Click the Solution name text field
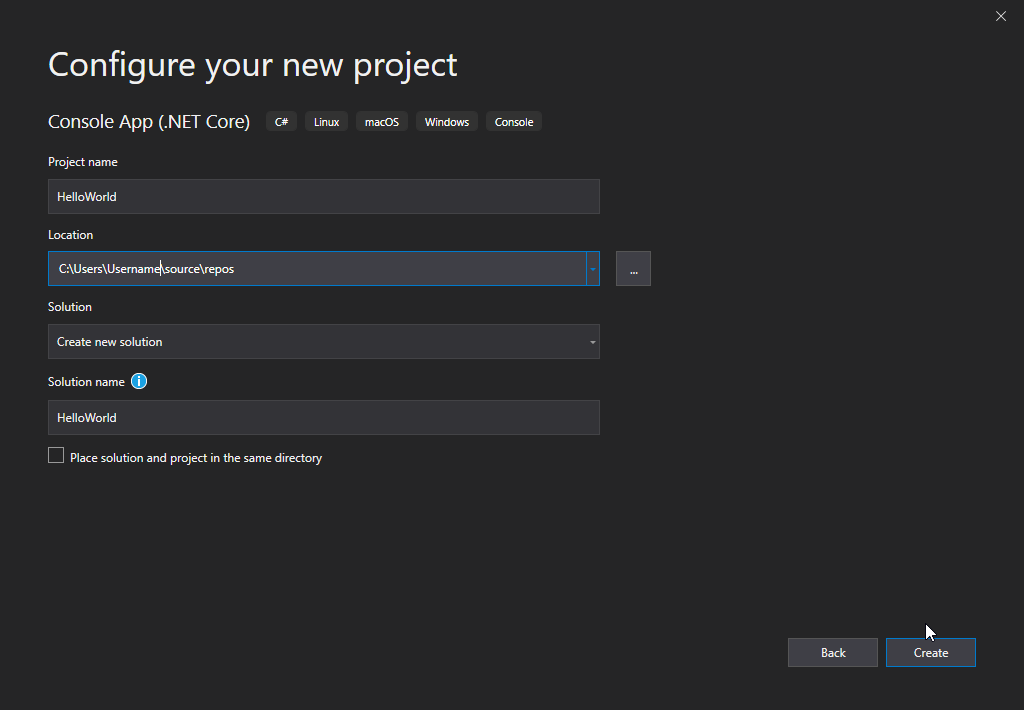Image resolution: width=1024 pixels, height=710 pixels. click(x=323, y=418)
